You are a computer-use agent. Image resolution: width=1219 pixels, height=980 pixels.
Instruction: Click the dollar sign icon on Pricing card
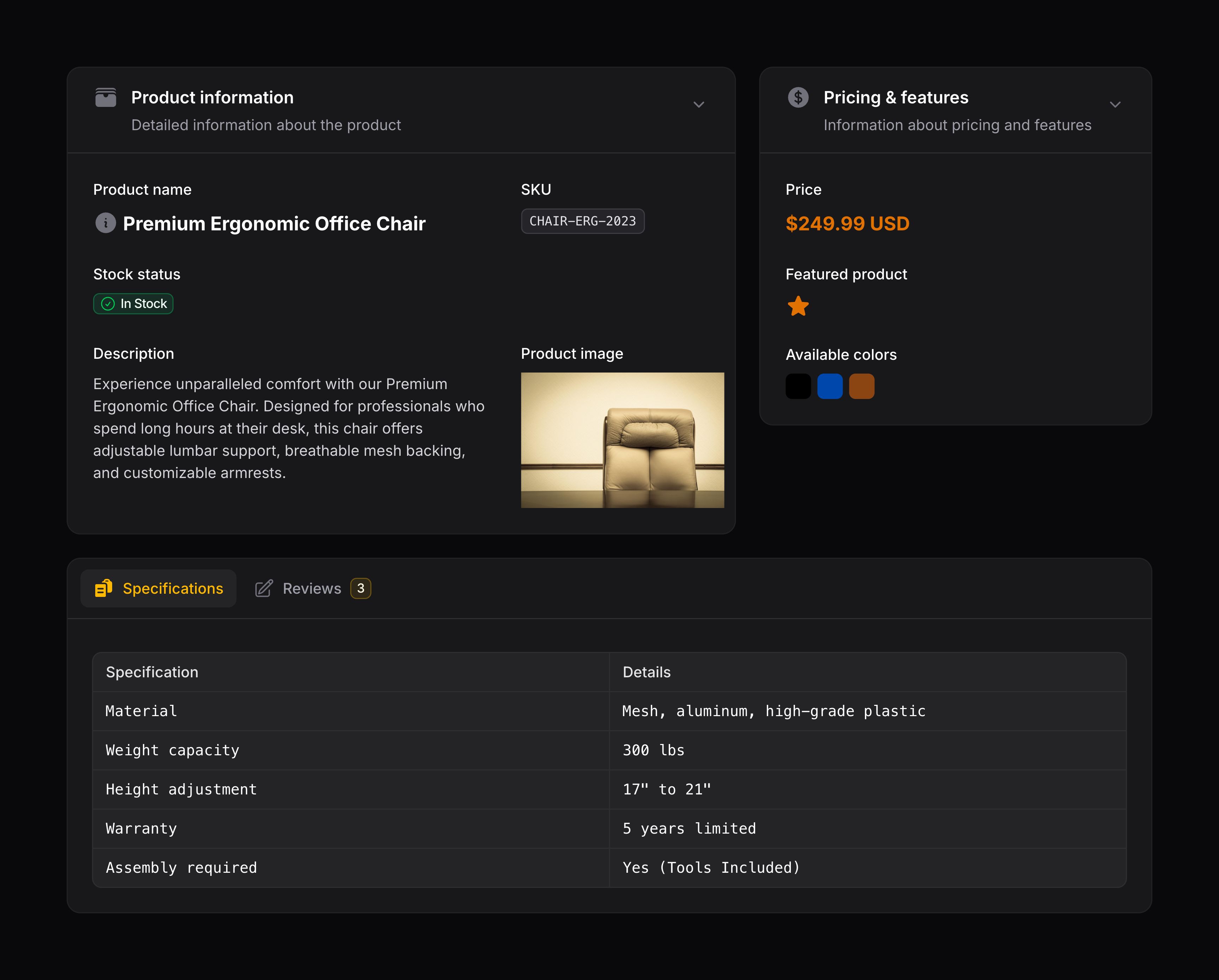click(798, 97)
